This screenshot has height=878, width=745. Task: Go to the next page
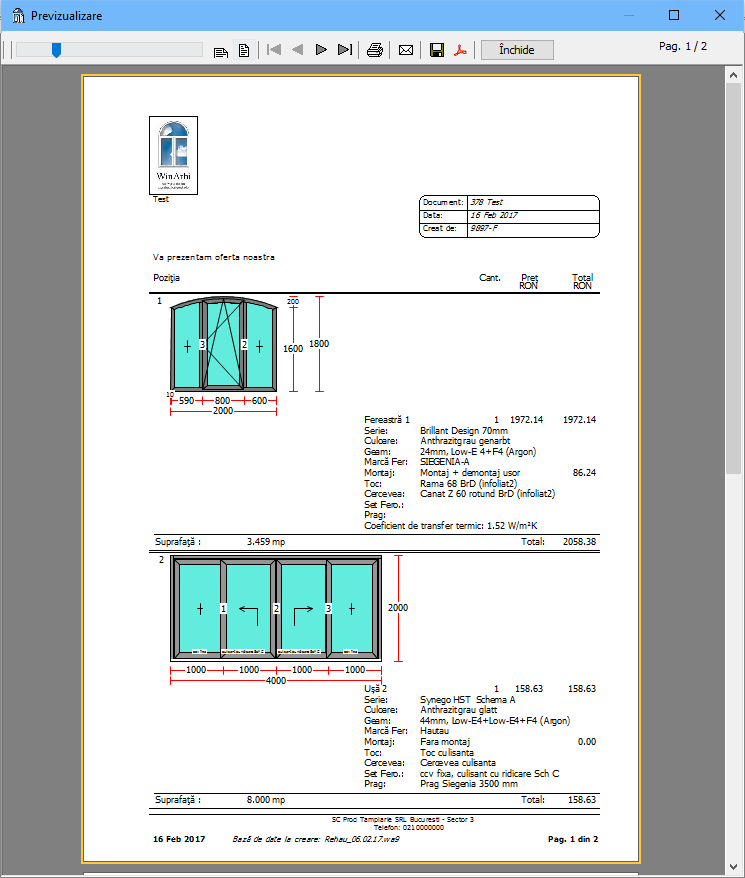tap(321, 50)
